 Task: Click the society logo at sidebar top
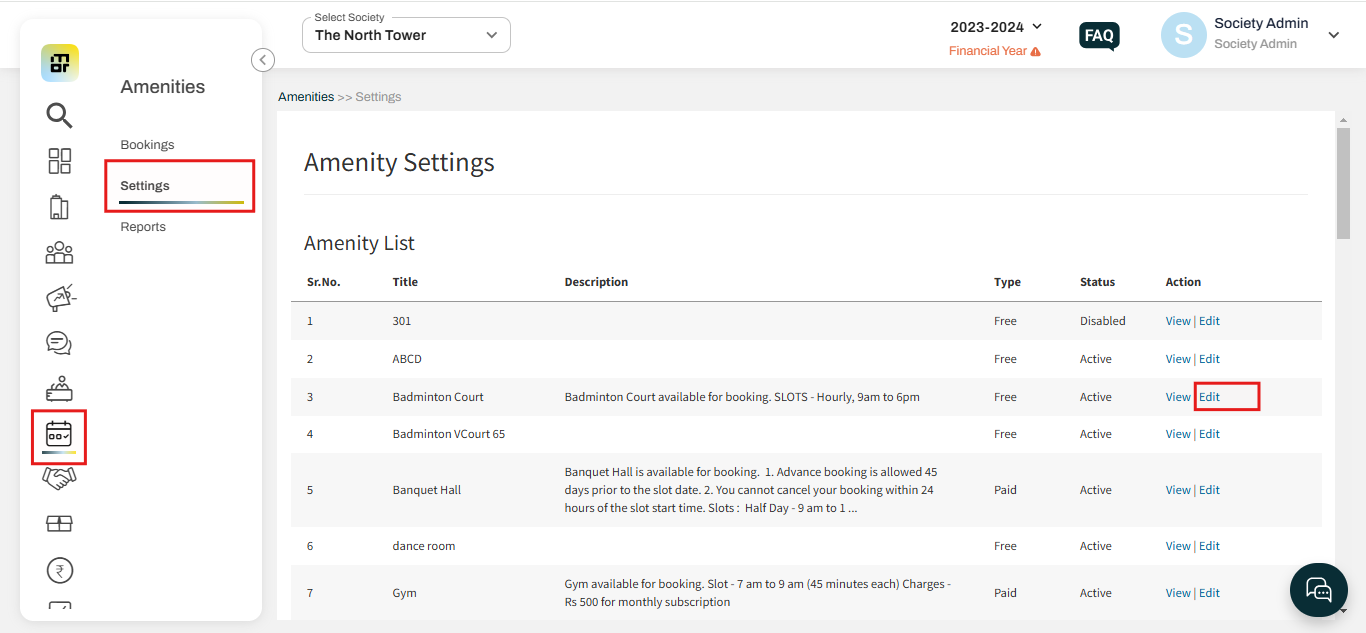pyautogui.click(x=59, y=62)
